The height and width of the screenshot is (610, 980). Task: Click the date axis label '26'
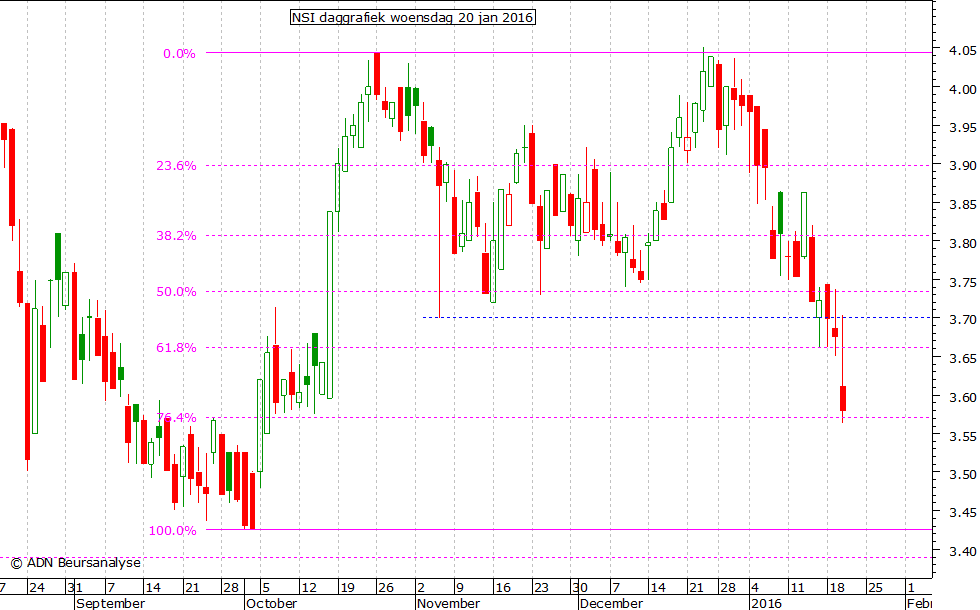386,588
